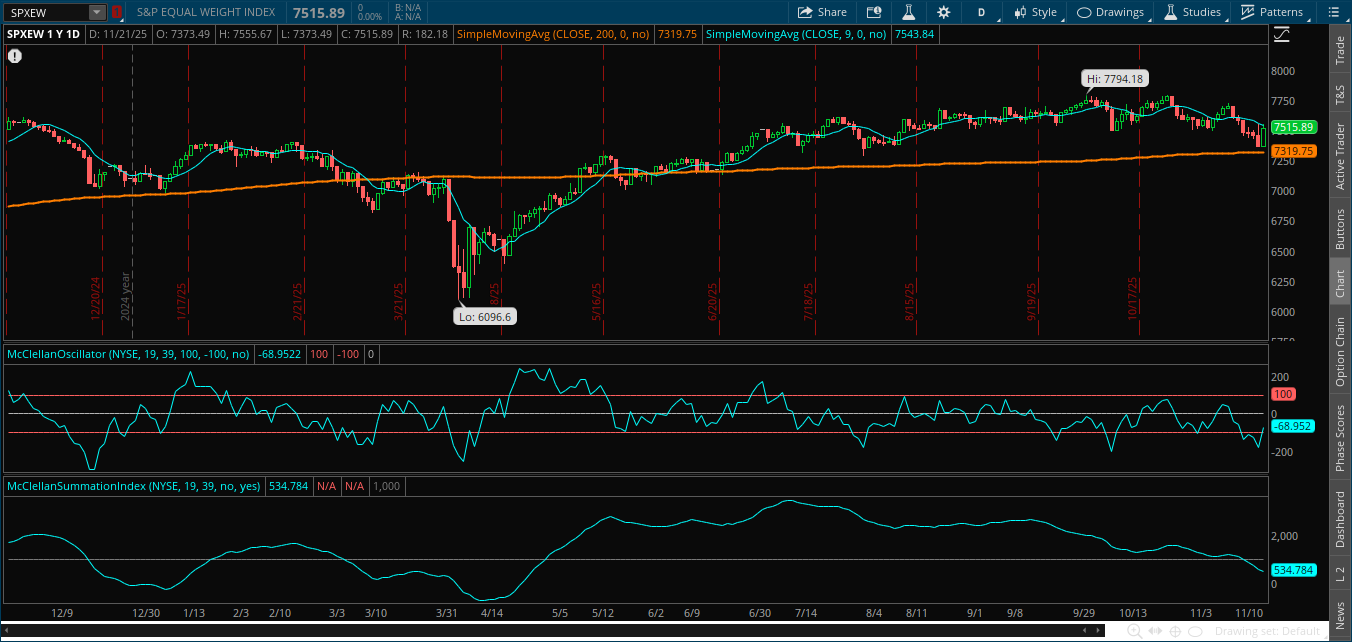
Task: Open the Option Chain side tab
Action: (1339, 352)
